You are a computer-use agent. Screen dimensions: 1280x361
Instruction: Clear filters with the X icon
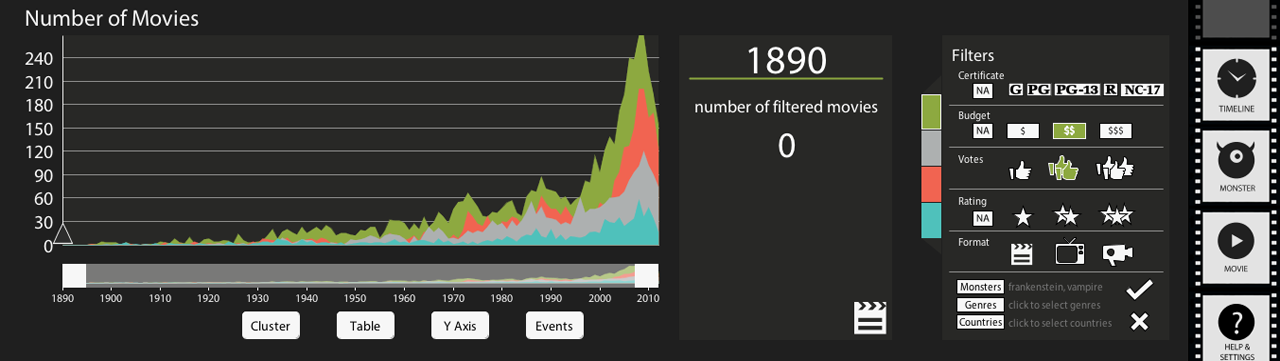pos(1138,321)
